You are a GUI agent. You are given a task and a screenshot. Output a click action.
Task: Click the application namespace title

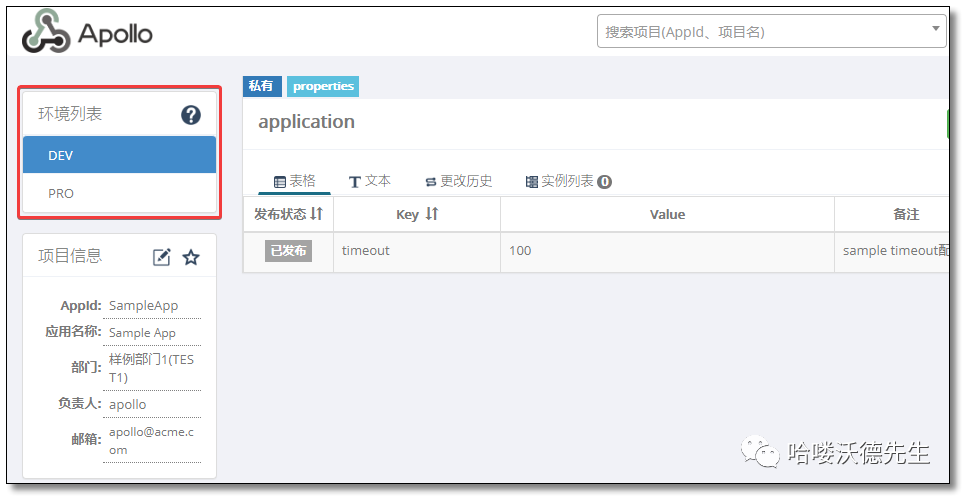point(306,122)
